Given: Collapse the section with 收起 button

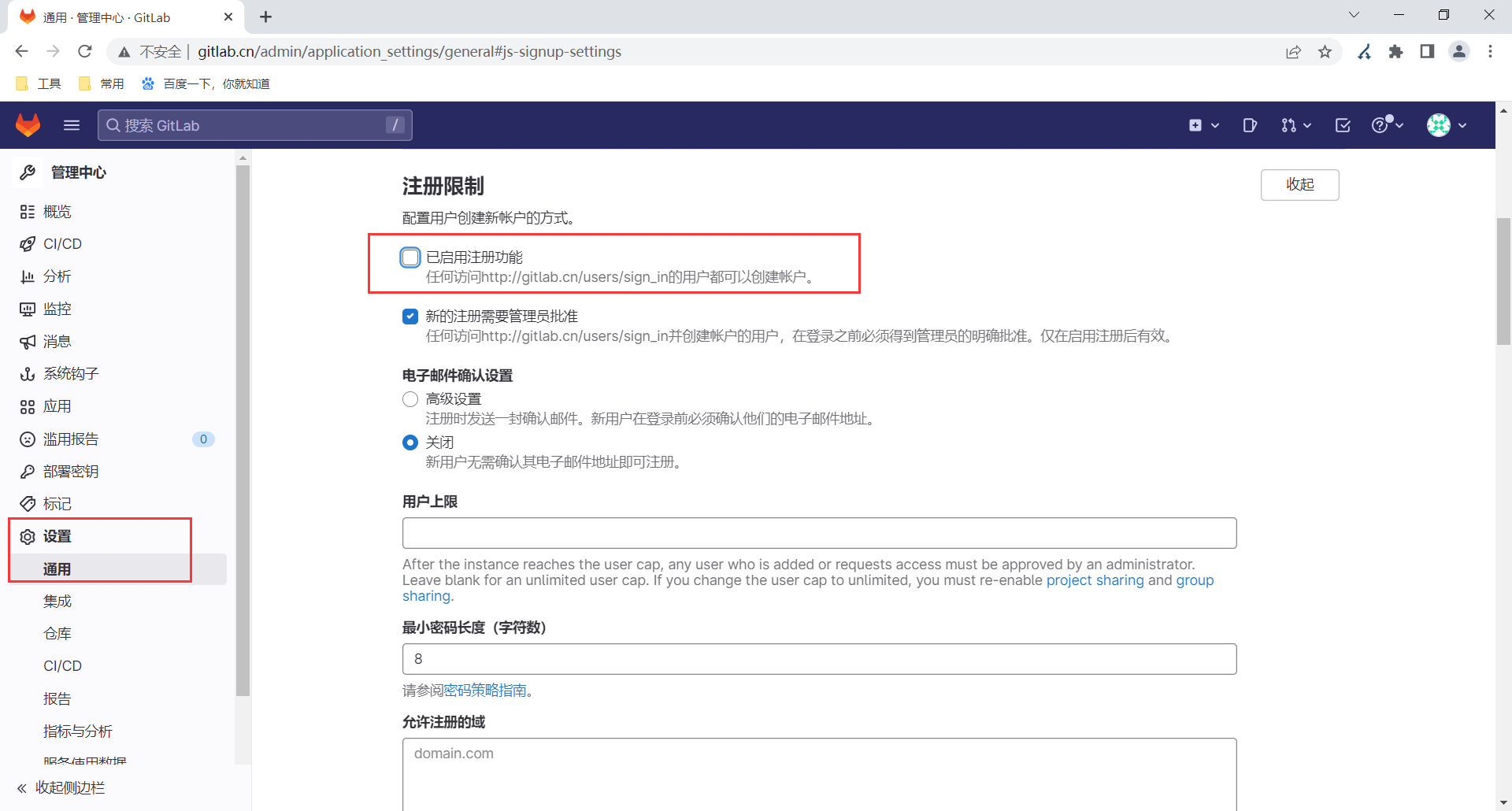Looking at the screenshot, I should (1300, 185).
